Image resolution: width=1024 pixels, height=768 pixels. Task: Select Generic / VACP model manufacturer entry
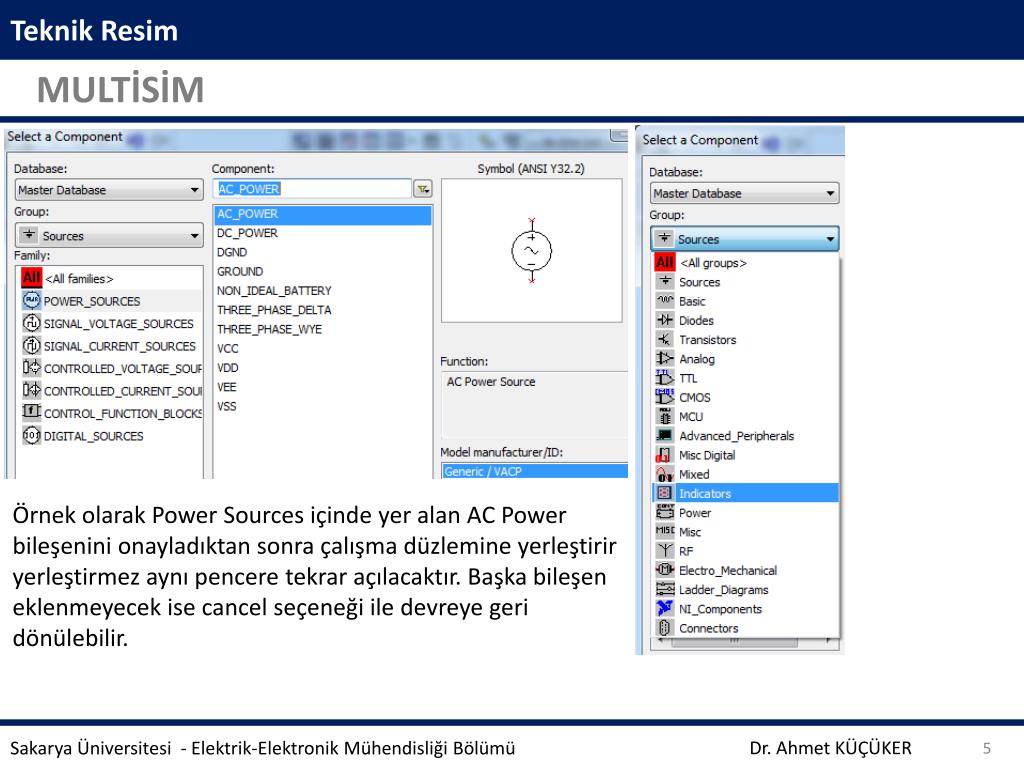tap(534, 471)
